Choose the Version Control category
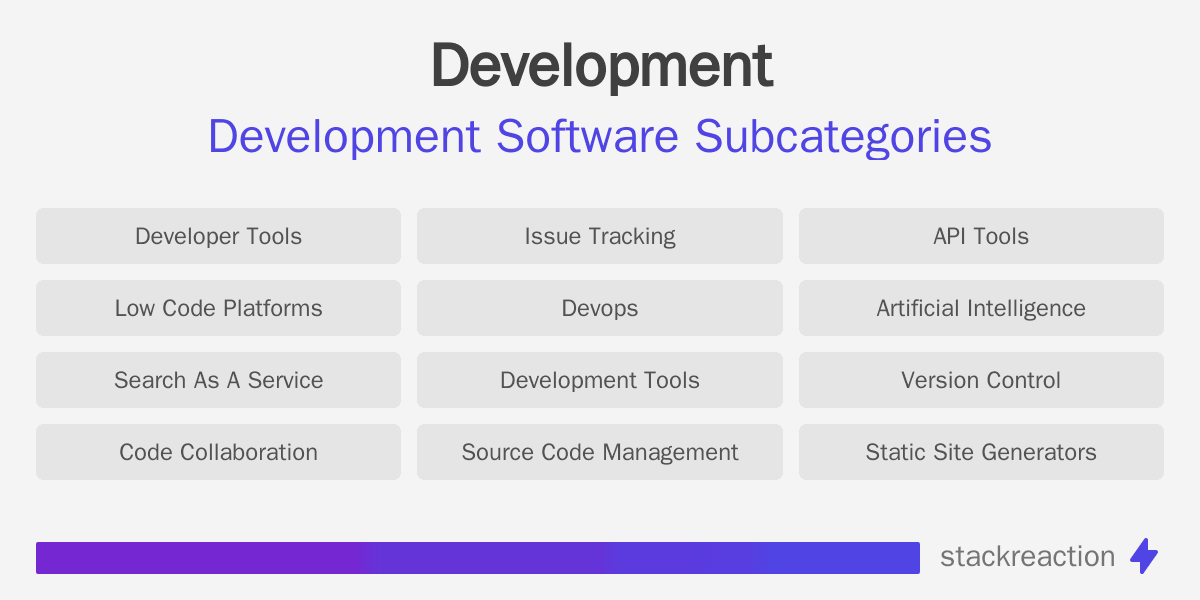The width and height of the screenshot is (1200, 600). pos(981,380)
